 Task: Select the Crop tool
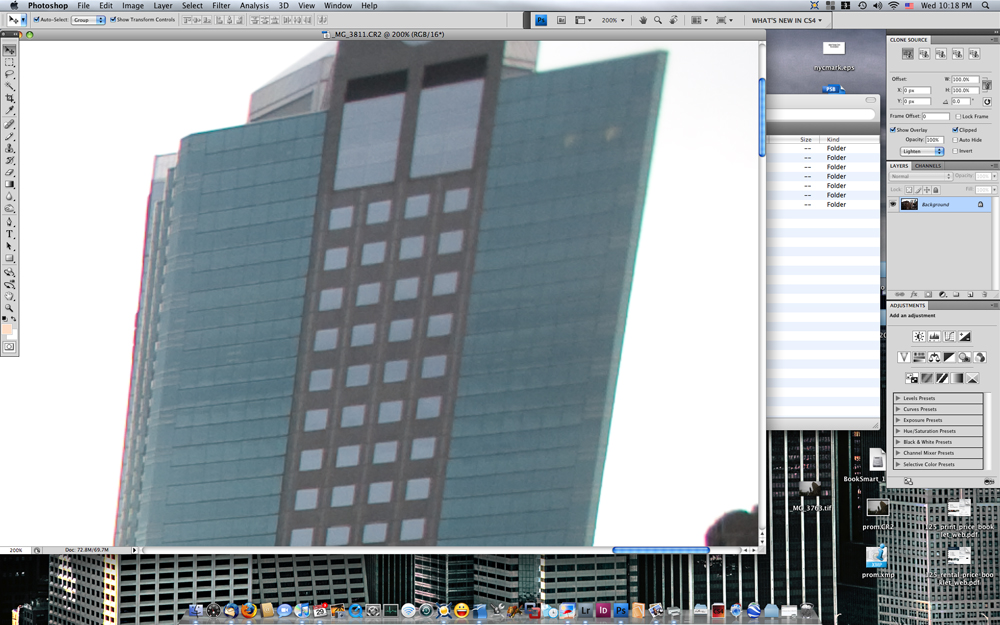(x=10, y=98)
